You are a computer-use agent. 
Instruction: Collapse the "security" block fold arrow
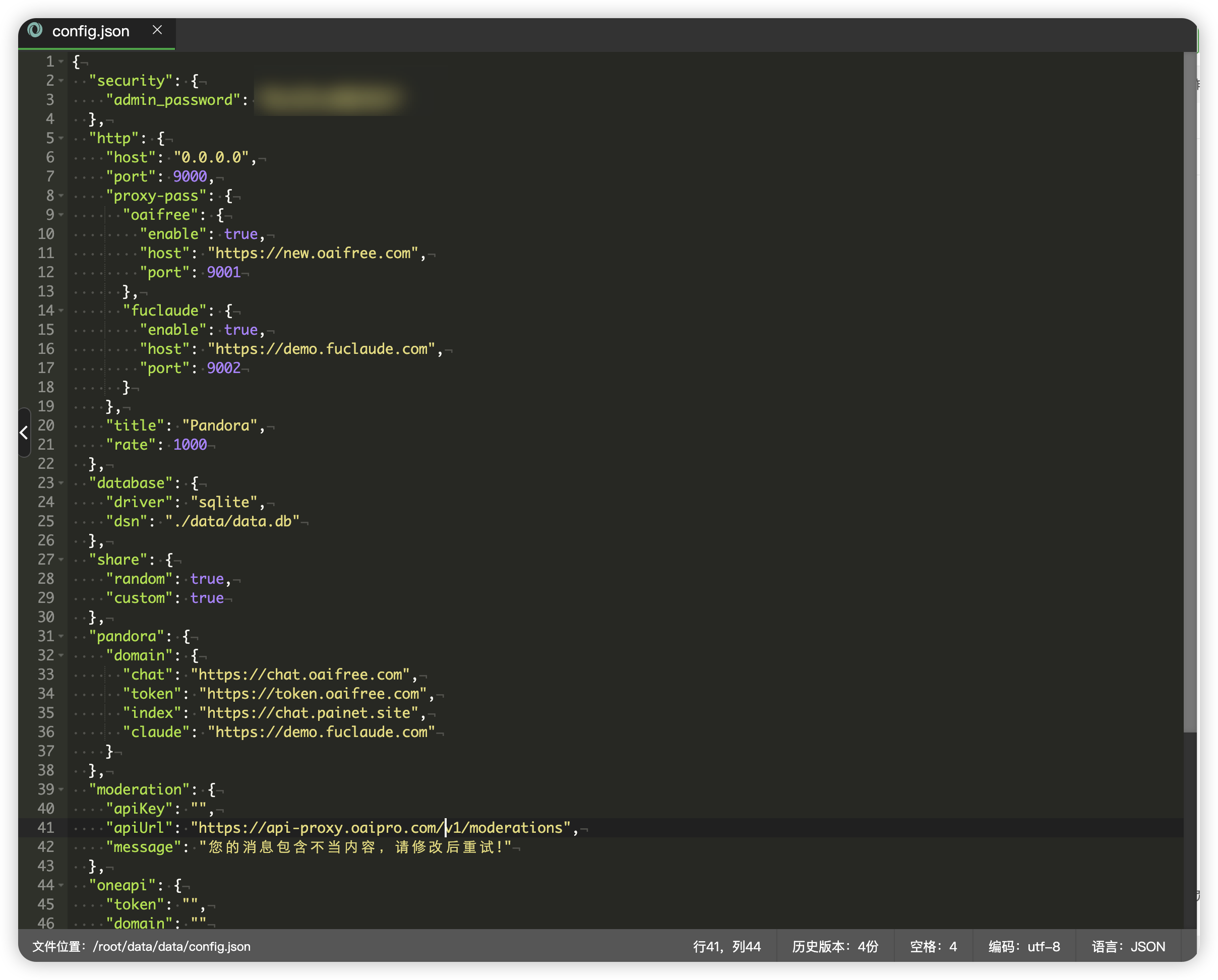click(x=61, y=81)
